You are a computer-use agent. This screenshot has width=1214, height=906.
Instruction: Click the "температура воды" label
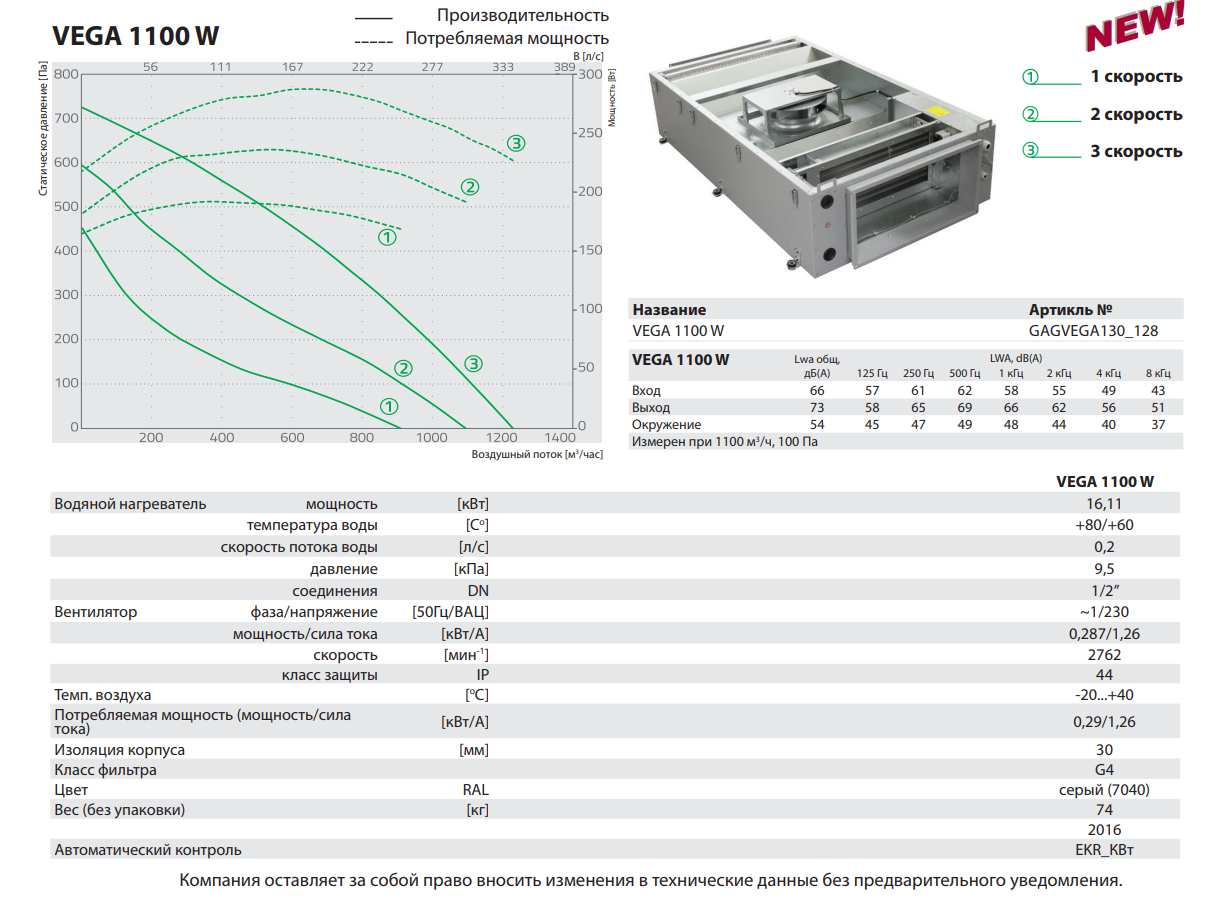pos(312,525)
